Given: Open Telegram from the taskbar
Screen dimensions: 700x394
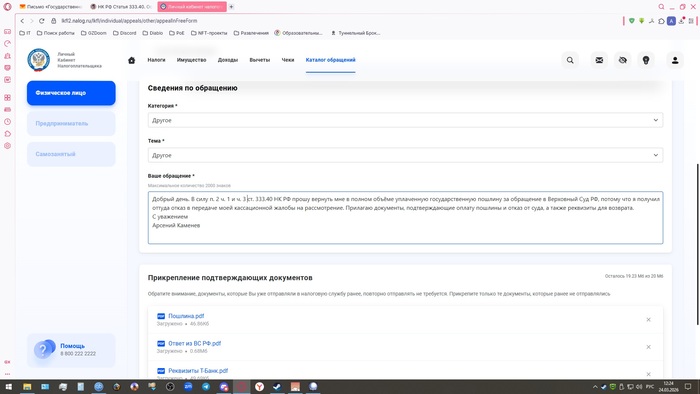Looking at the screenshot, I should coord(206,387).
